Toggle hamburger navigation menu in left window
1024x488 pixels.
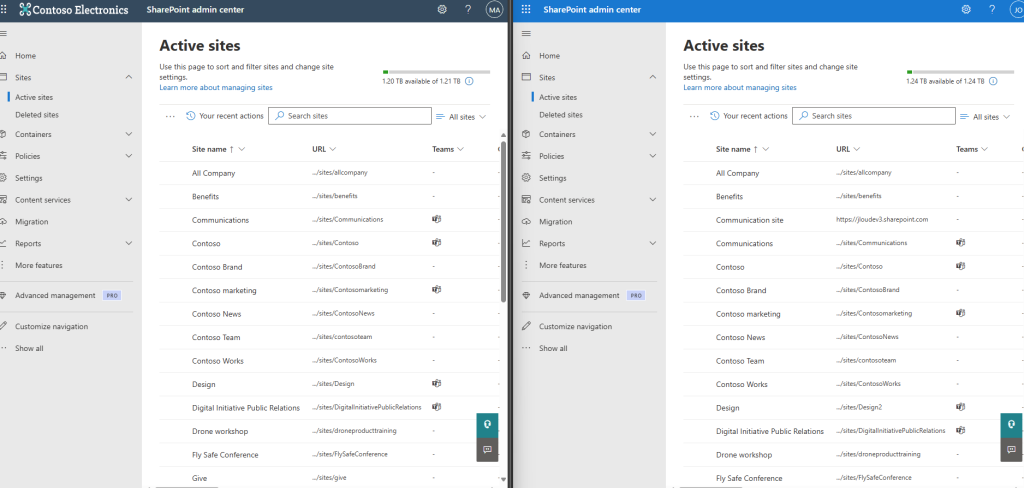(x=3, y=33)
